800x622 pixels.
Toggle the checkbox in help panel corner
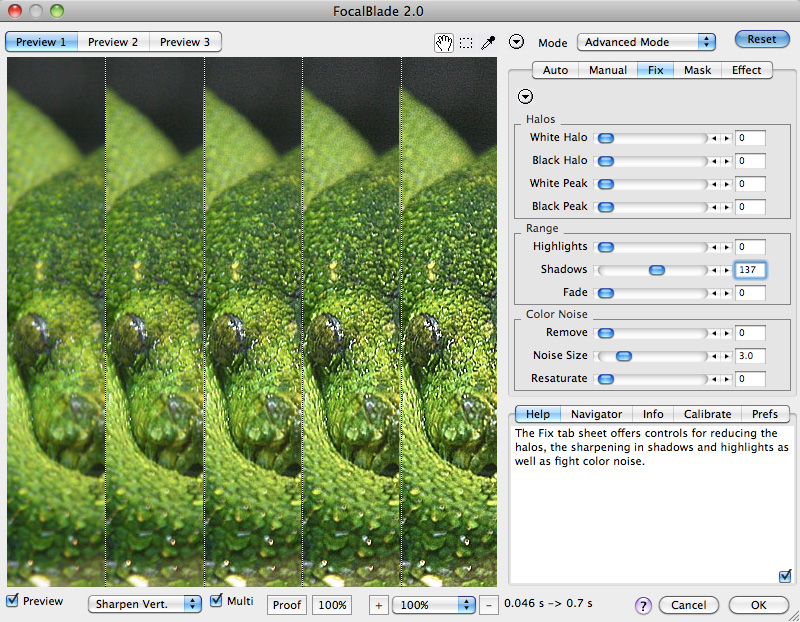coord(784,575)
